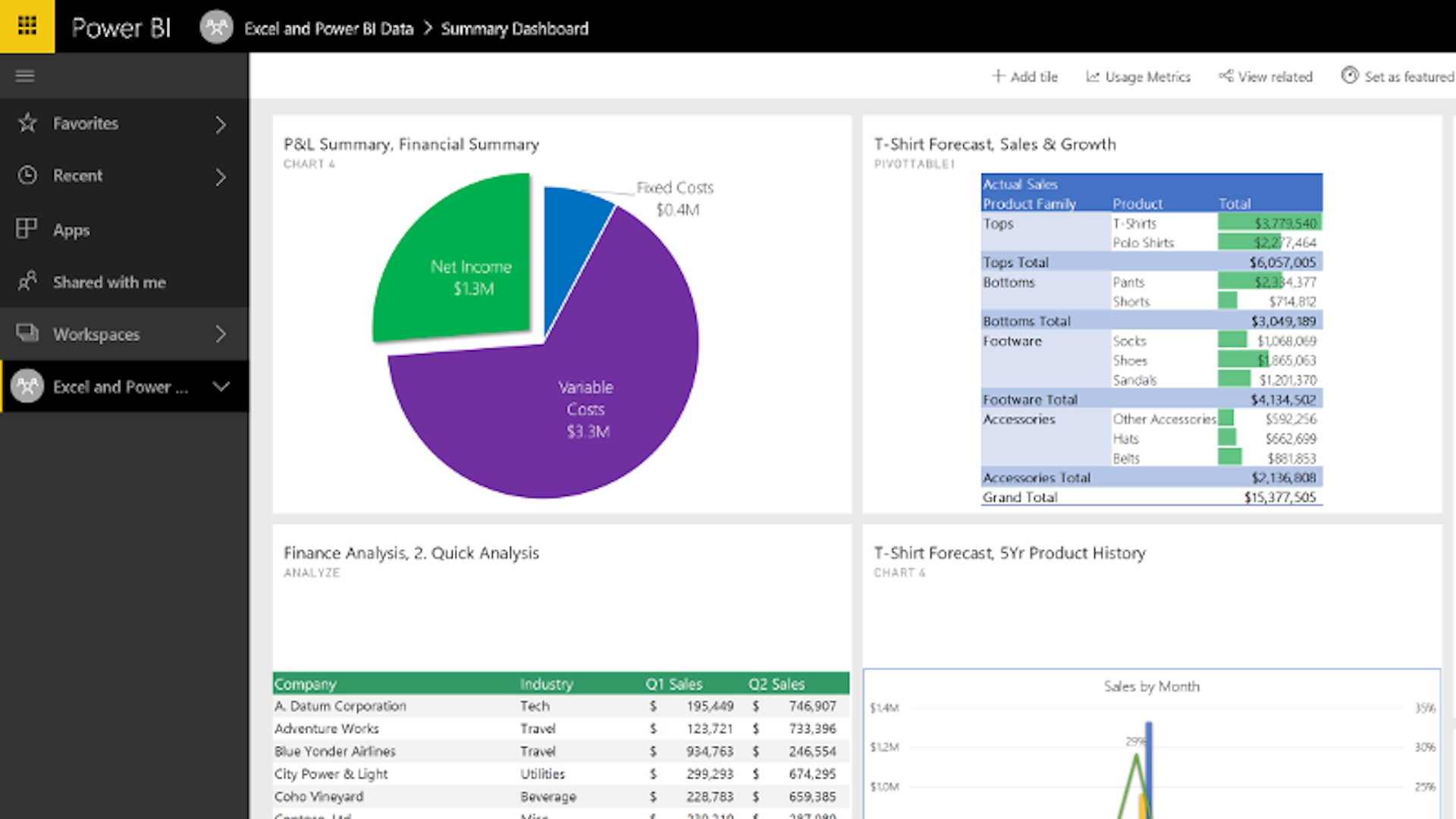This screenshot has height=819, width=1456.
Task: Collapse the Excel and Power workspace chevron
Action: (x=221, y=386)
